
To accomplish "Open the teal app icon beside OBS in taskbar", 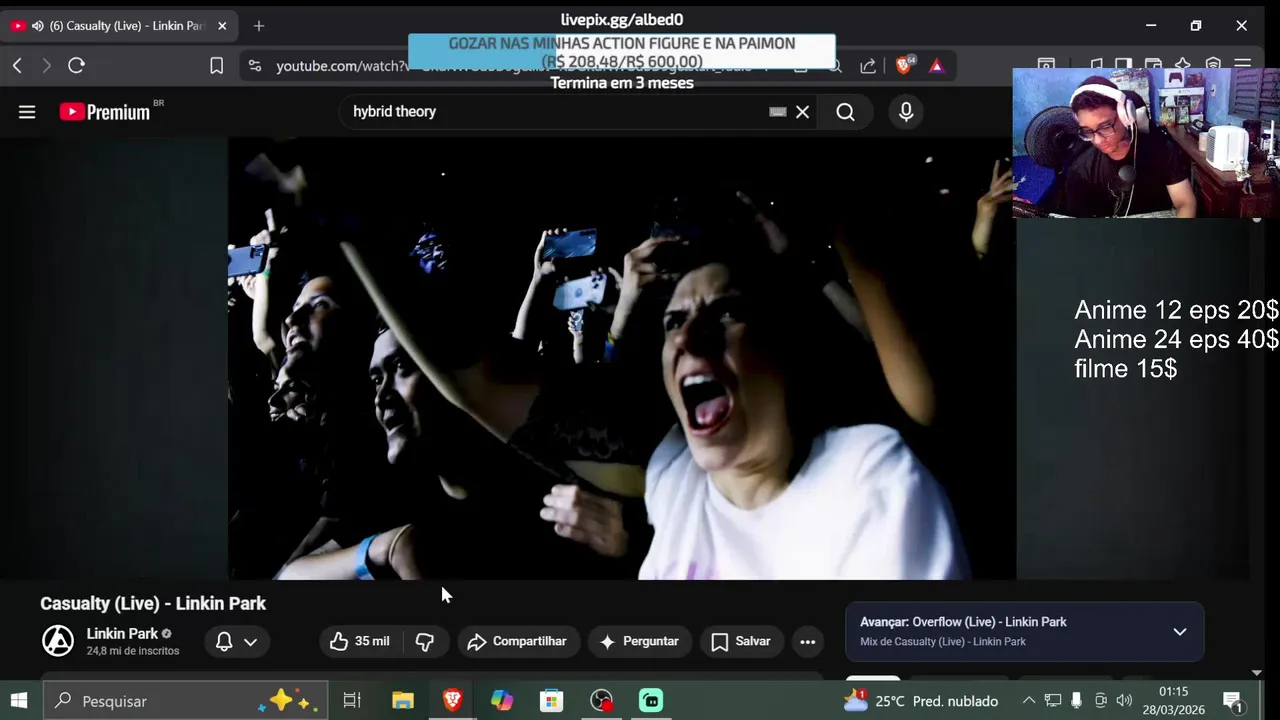I will click(x=651, y=701).
